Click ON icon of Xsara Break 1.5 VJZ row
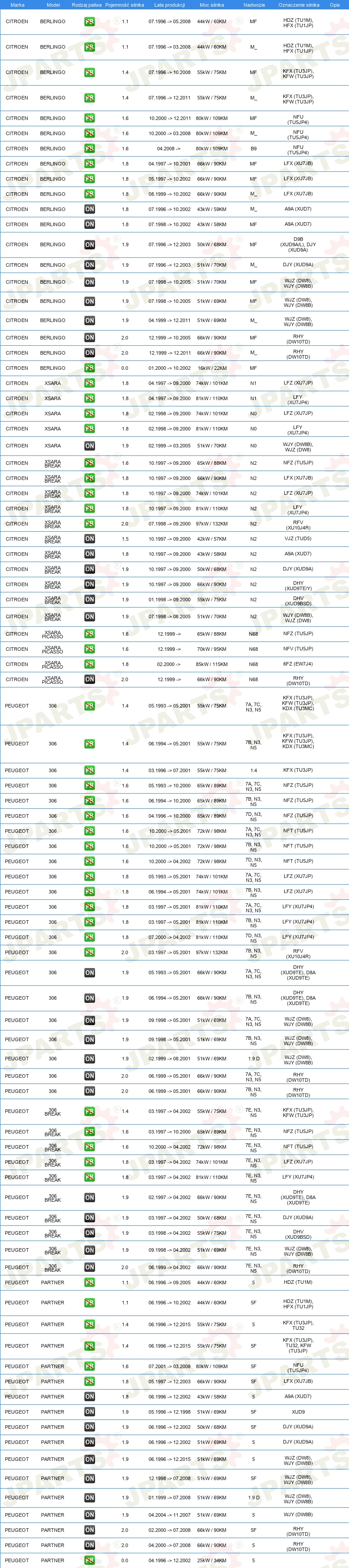349x1568 pixels. coord(90,539)
